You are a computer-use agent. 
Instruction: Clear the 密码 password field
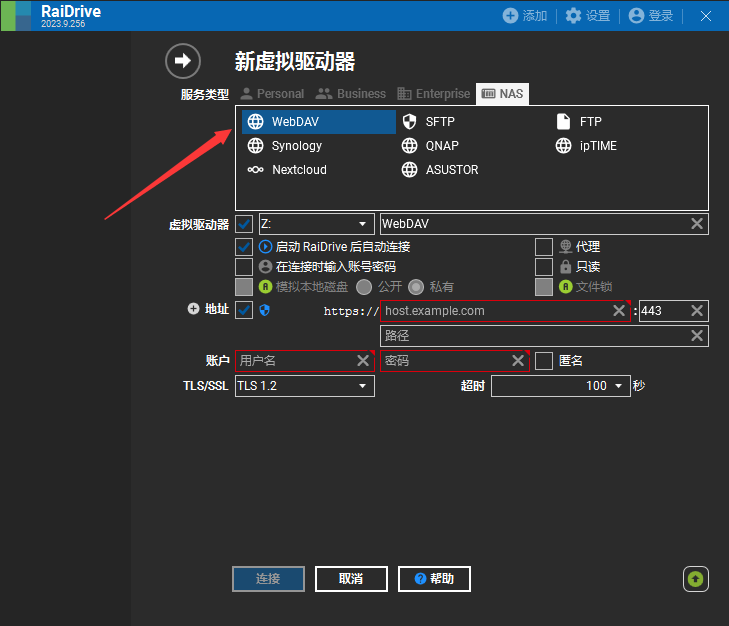coord(518,361)
